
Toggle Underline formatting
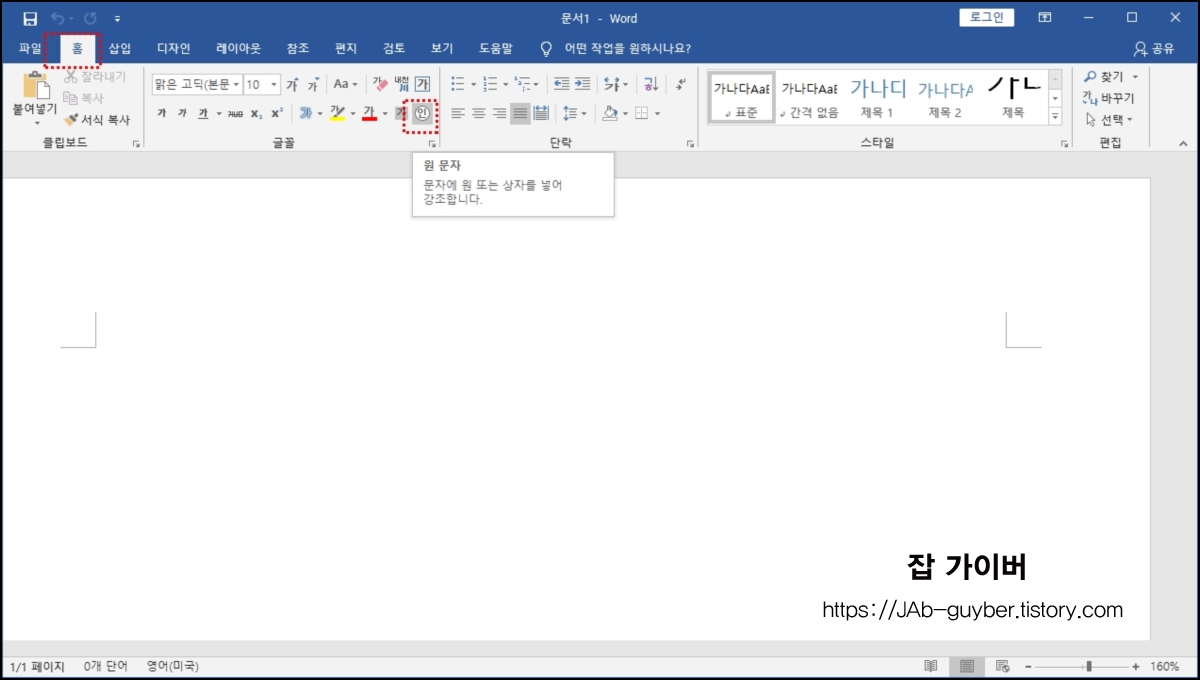[203, 113]
